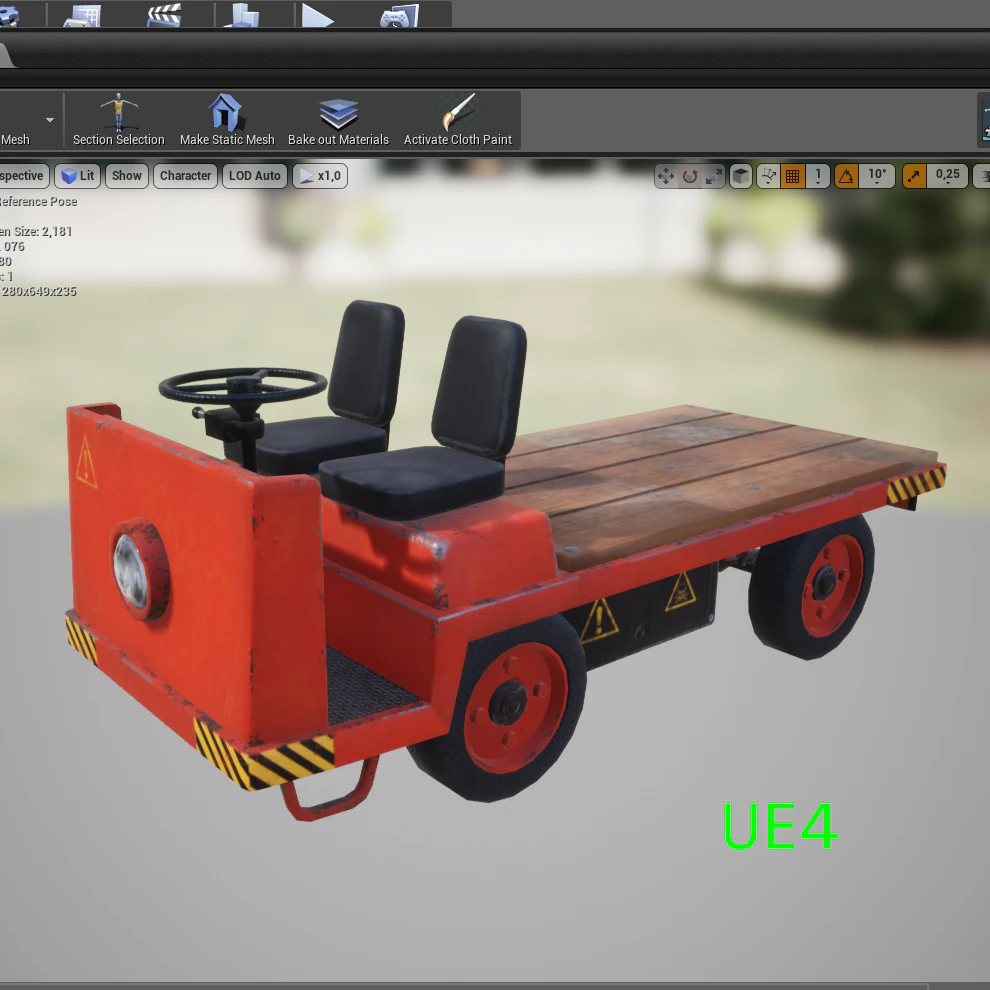Click the surface snapping icon
The width and height of the screenshot is (990, 990).
[768, 176]
